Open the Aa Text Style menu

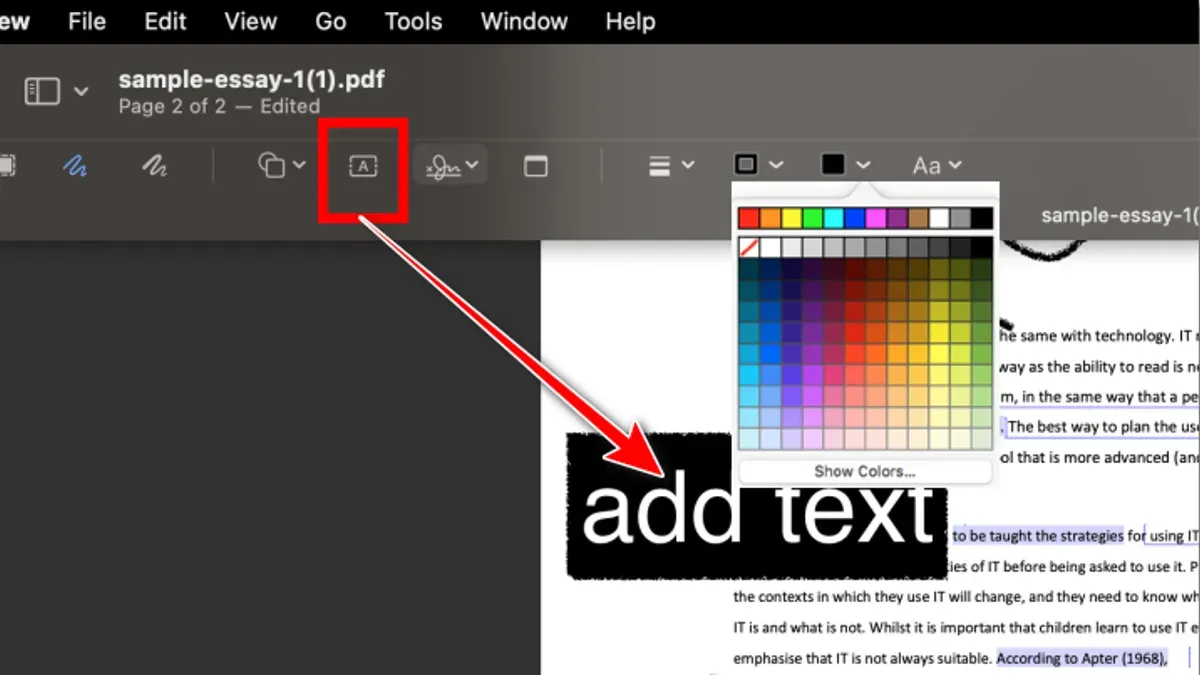(x=937, y=166)
